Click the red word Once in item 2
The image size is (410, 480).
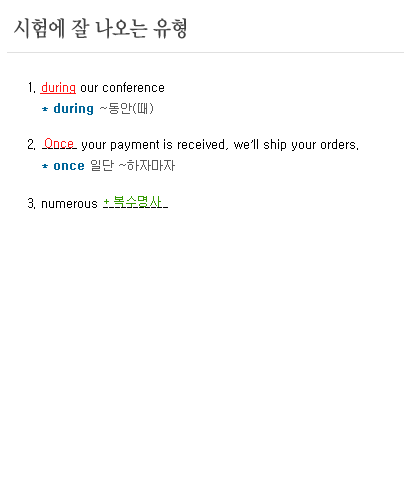[x=59, y=143]
